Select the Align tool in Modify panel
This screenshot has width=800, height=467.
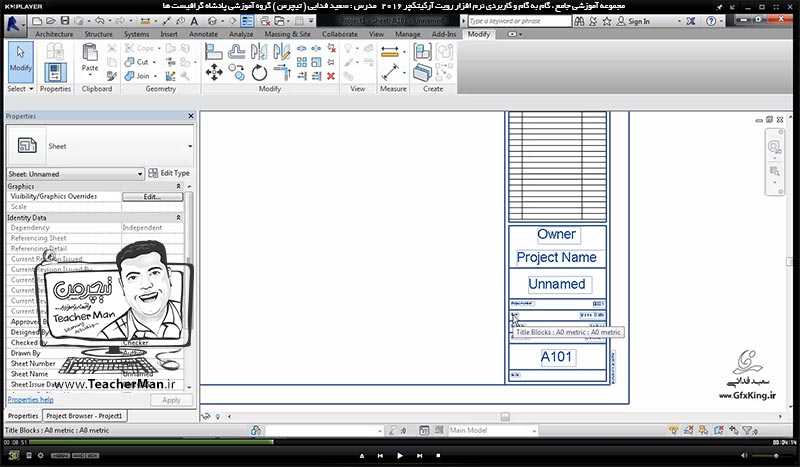213,51
